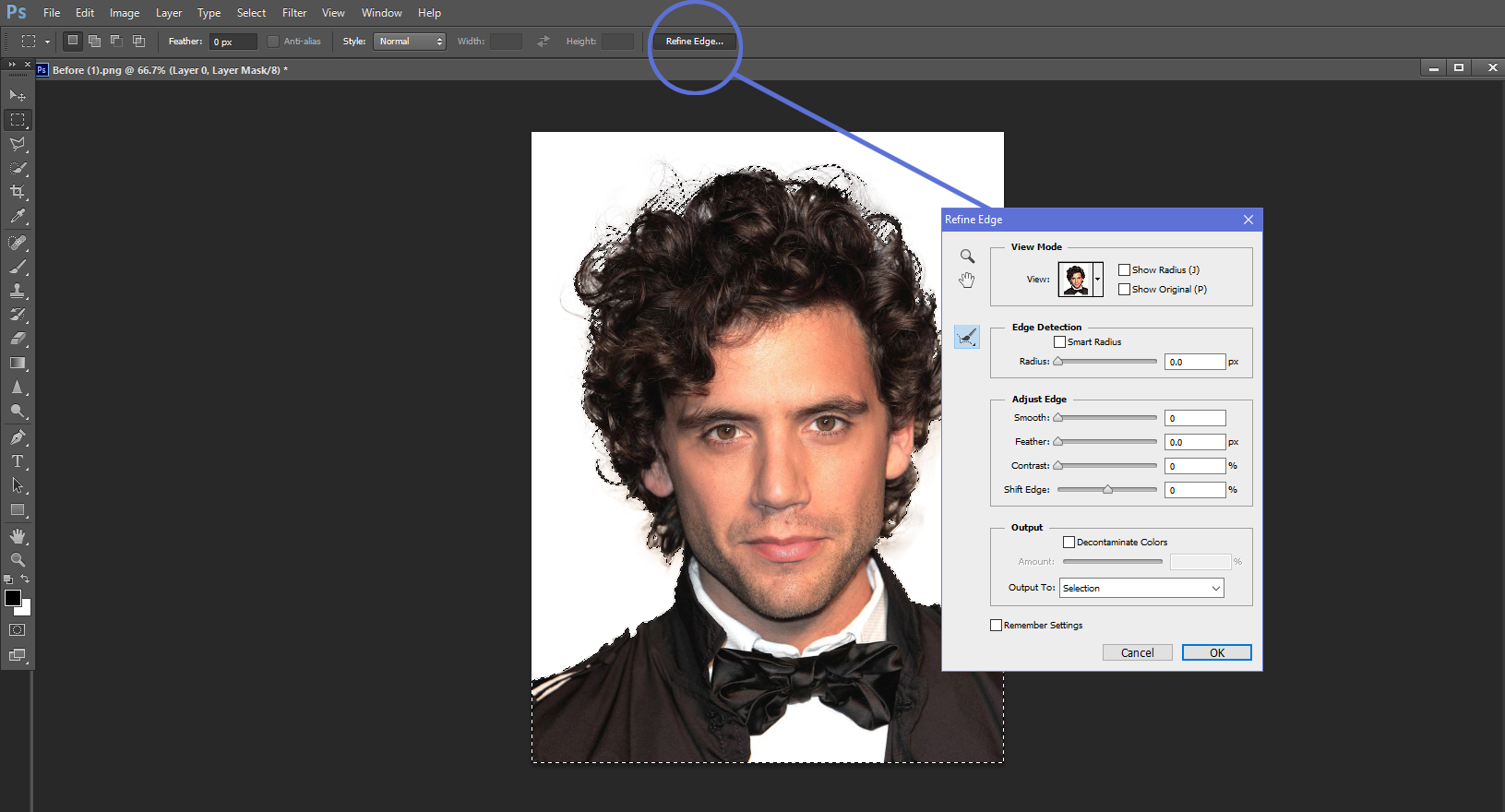This screenshot has height=812, width=1505.
Task: Click the Refine Radius brush icon
Action: 966,337
